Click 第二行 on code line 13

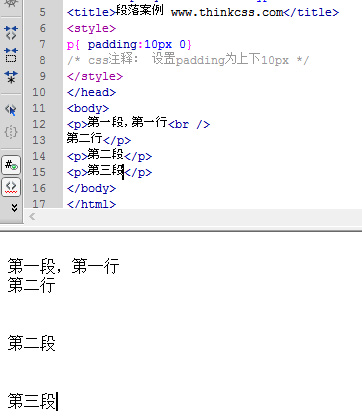pos(84,138)
